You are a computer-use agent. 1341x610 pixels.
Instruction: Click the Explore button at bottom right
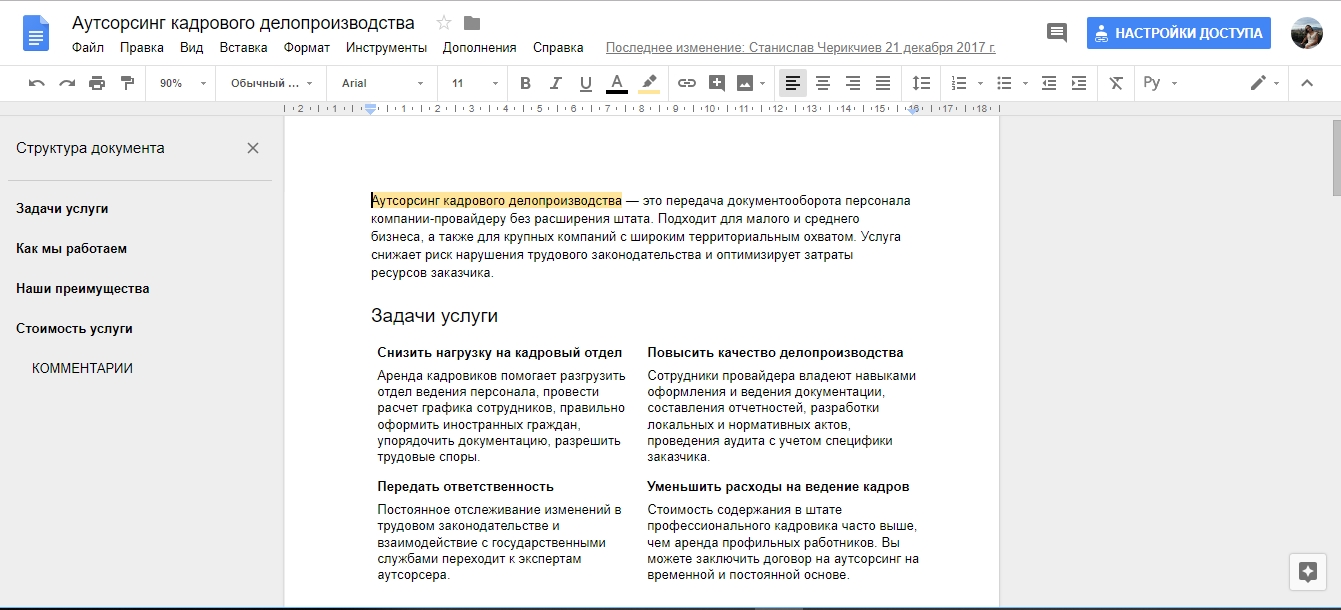[x=1308, y=572]
